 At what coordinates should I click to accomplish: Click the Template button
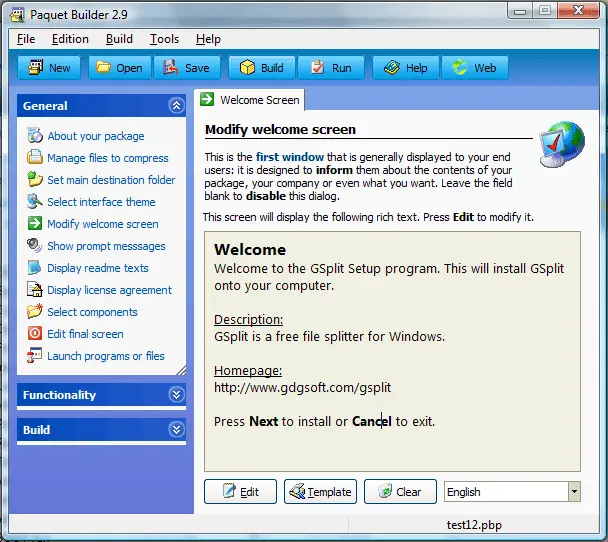[320, 492]
